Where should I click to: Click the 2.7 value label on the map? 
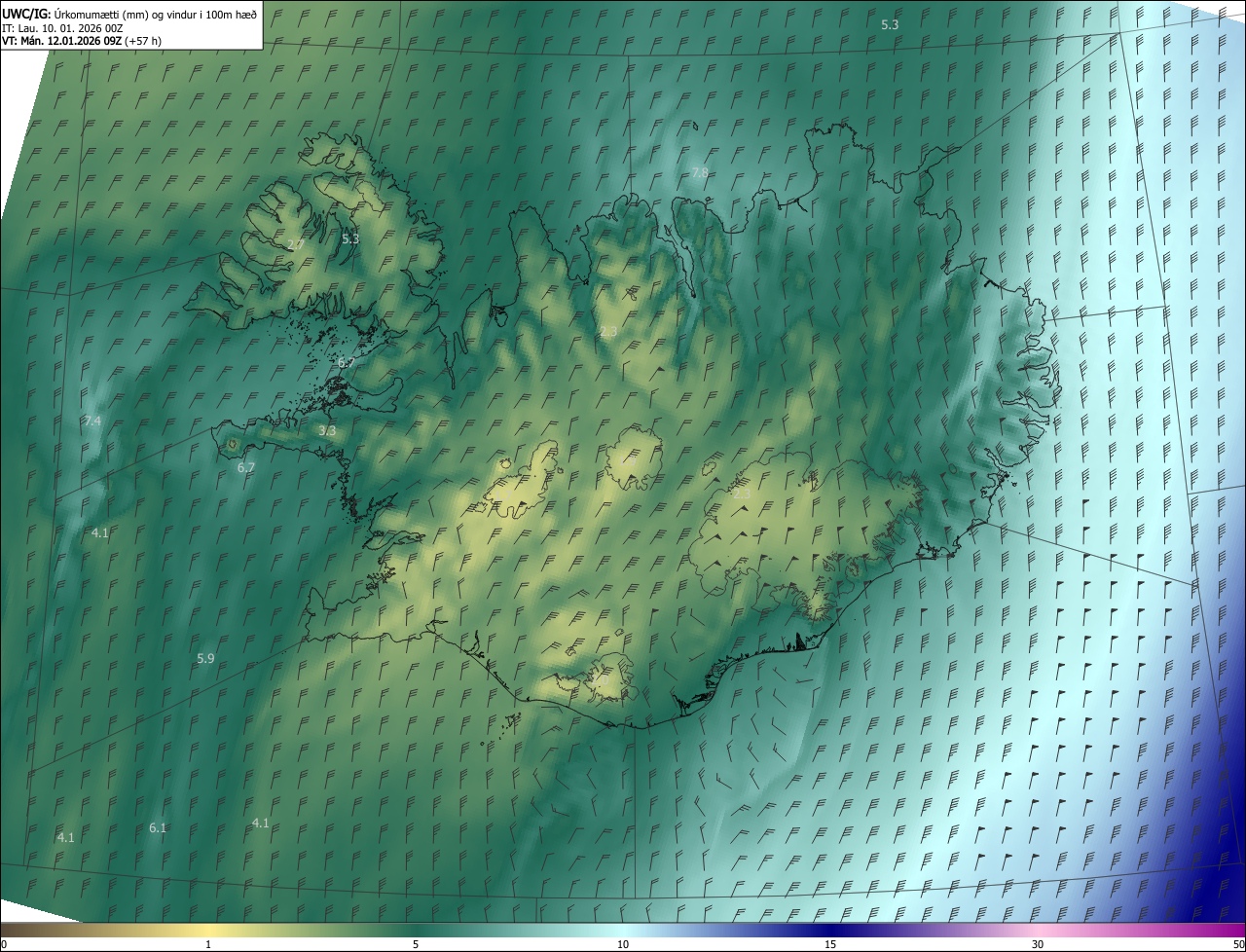(297, 245)
